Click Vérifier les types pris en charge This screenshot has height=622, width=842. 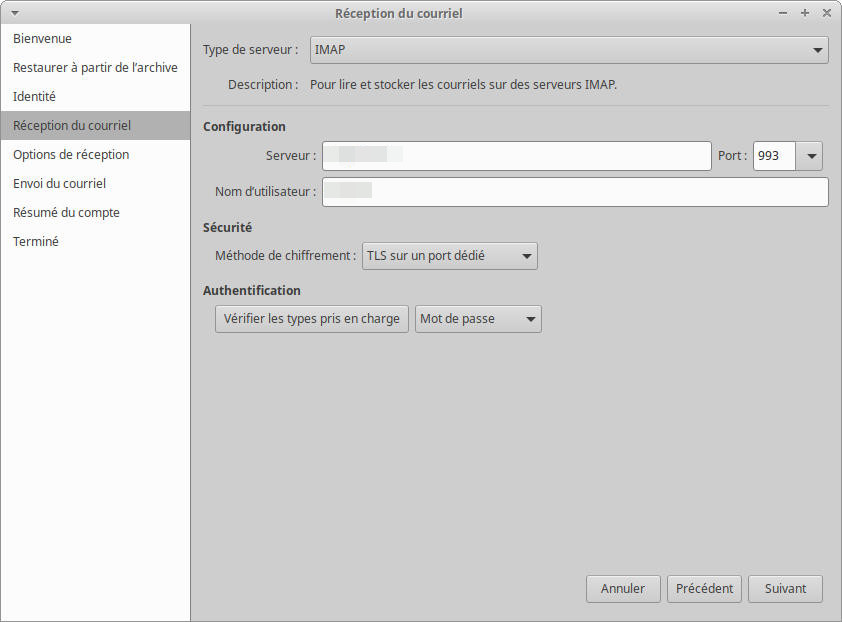[x=311, y=319]
